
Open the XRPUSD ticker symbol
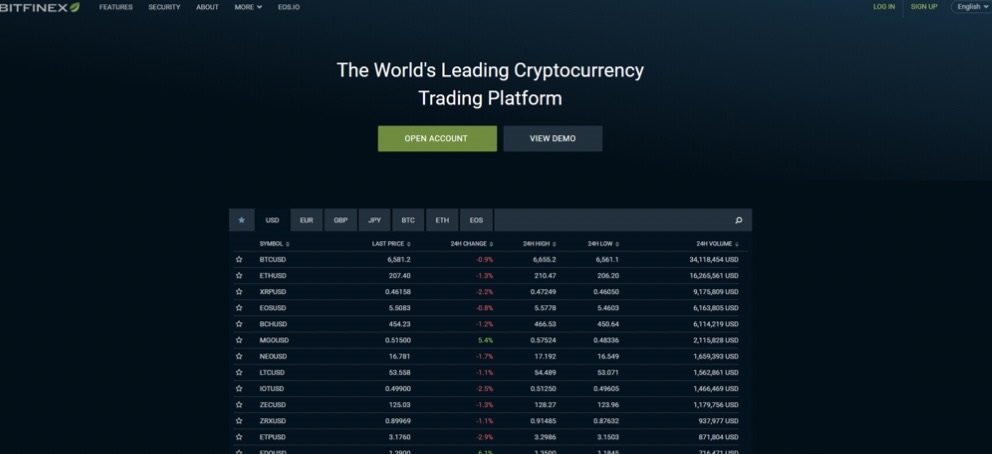point(273,291)
